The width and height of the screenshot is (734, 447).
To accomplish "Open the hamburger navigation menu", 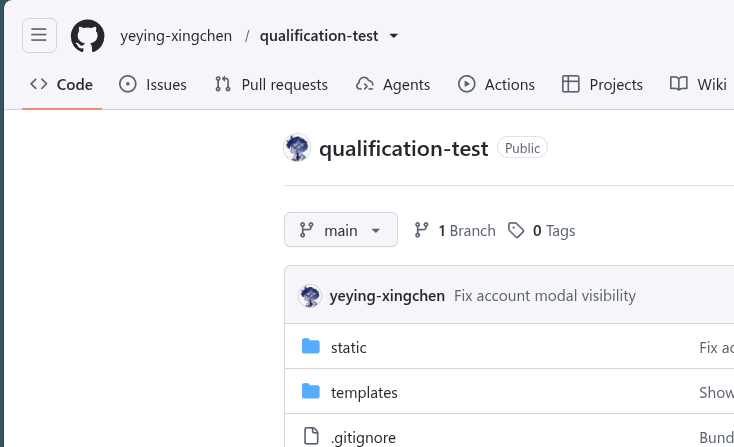I will point(39,36).
